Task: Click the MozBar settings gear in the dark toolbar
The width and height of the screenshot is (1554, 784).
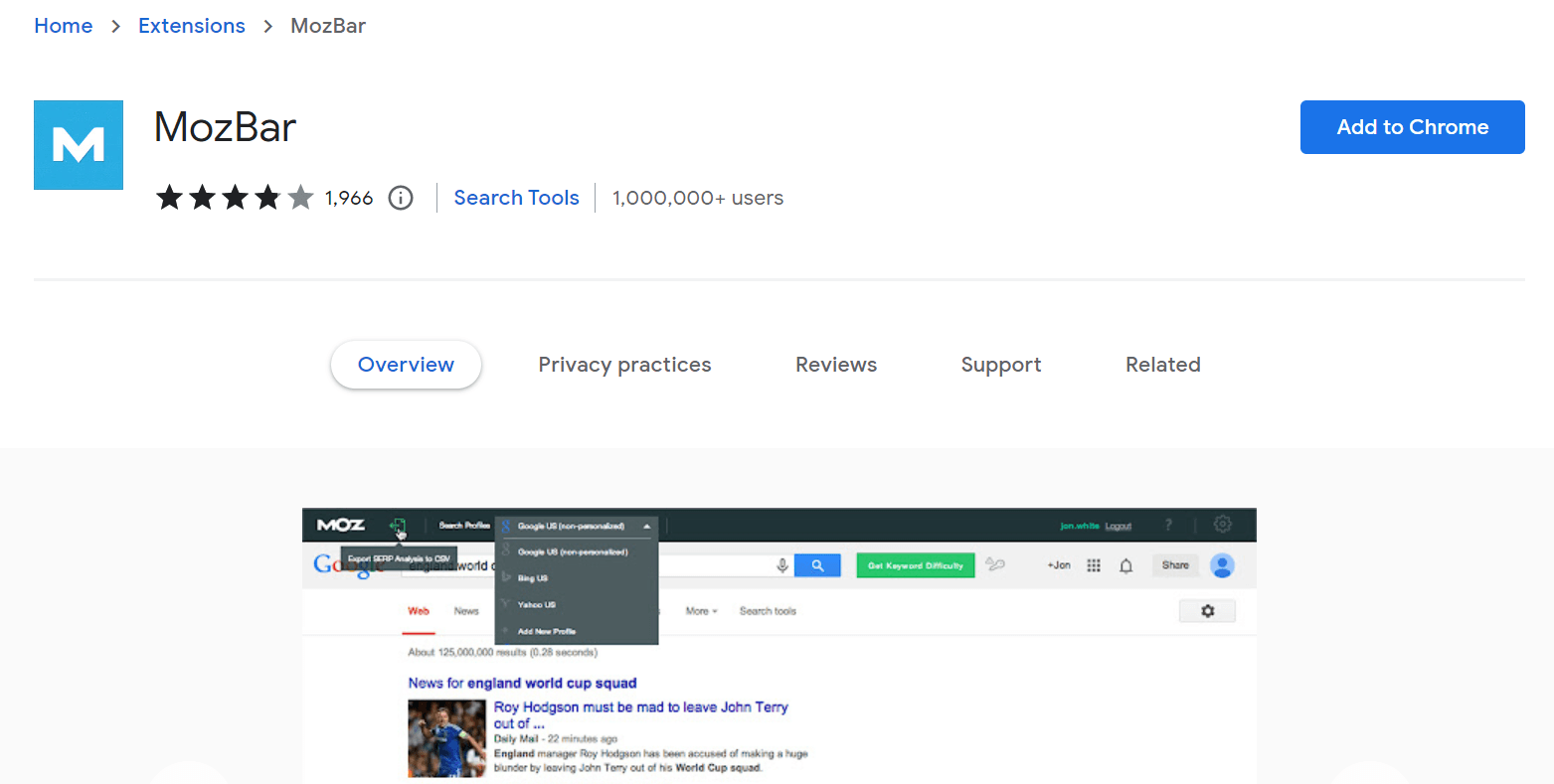Action: pyautogui.click(x=1223, y=524)
